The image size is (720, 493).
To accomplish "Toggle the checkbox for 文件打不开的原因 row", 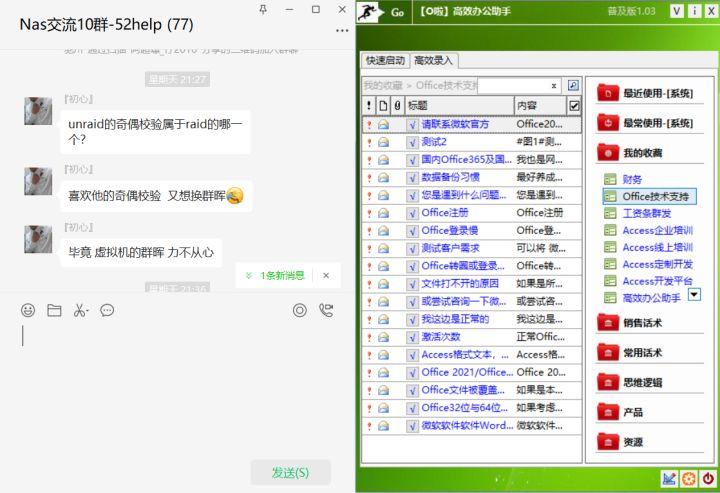I will click(413, 284).
